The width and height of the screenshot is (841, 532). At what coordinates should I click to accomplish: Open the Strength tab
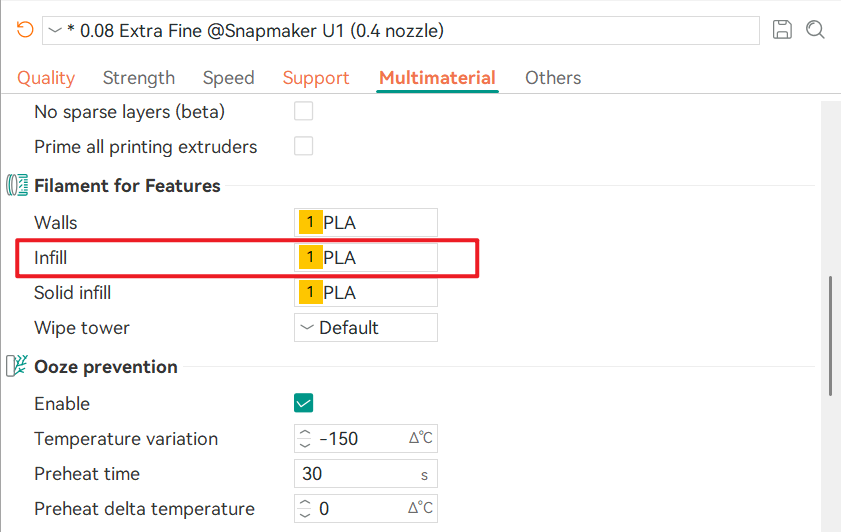[x=139, y=78]
